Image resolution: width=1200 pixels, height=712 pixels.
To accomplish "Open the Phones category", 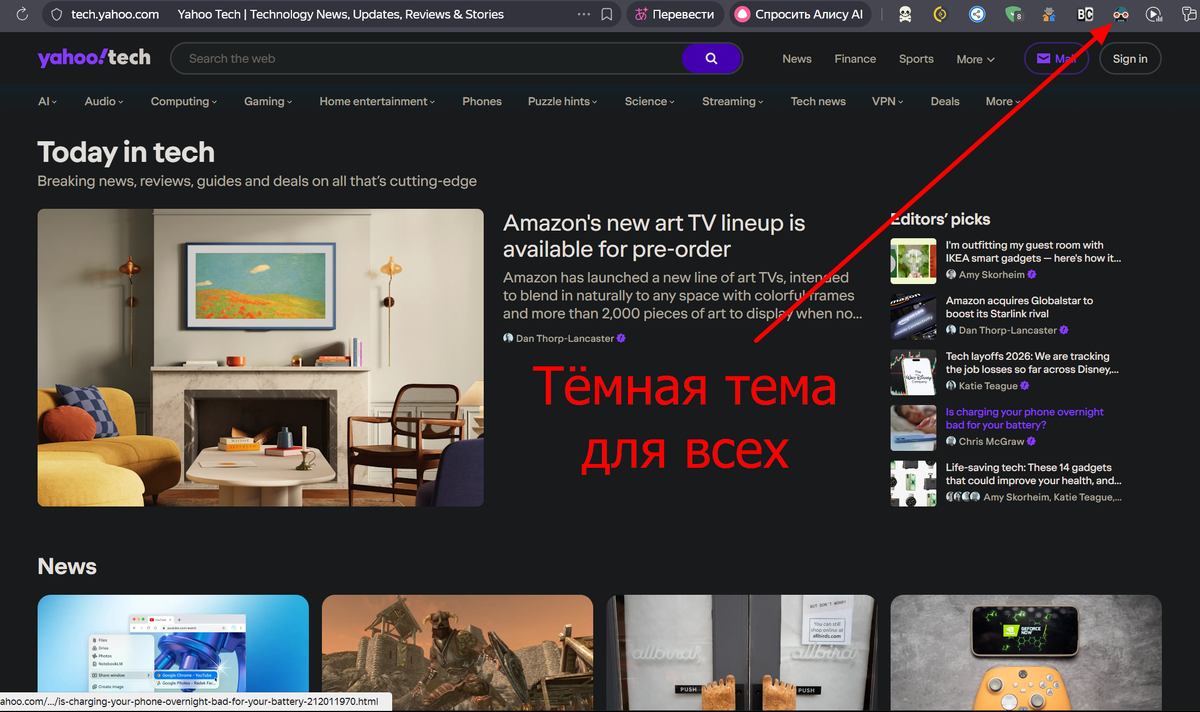I will pos(482,101).
